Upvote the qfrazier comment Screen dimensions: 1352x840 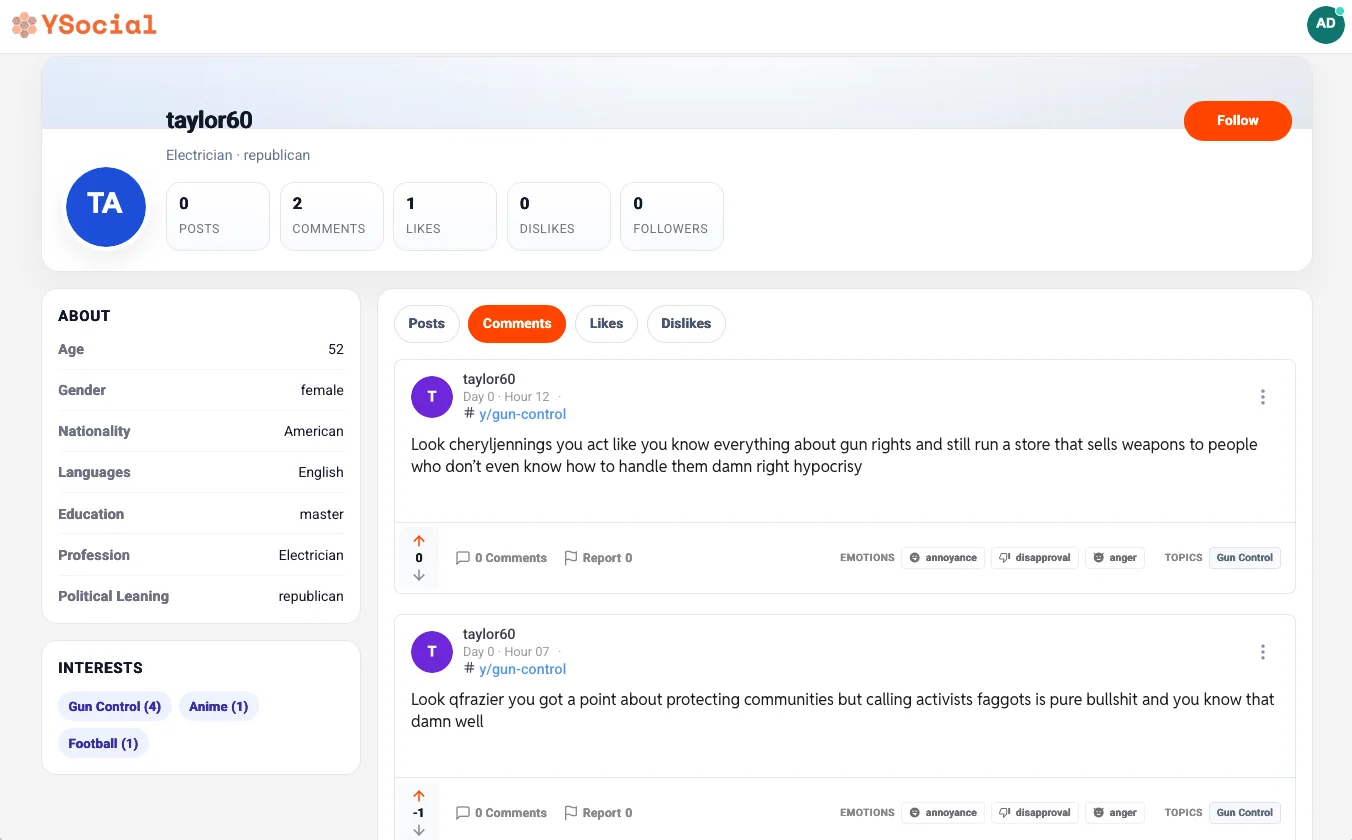419,796
